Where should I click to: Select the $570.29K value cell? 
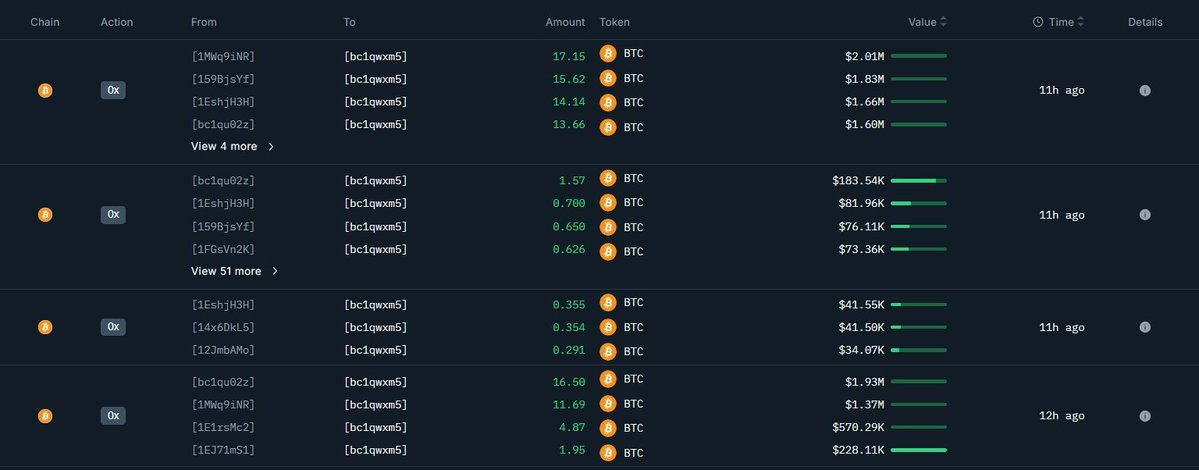[858, 428]
